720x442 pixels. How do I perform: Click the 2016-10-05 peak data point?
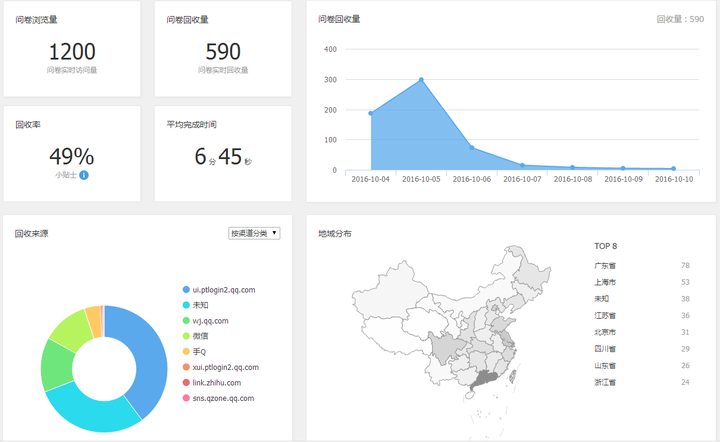click(x=421, y=80)
